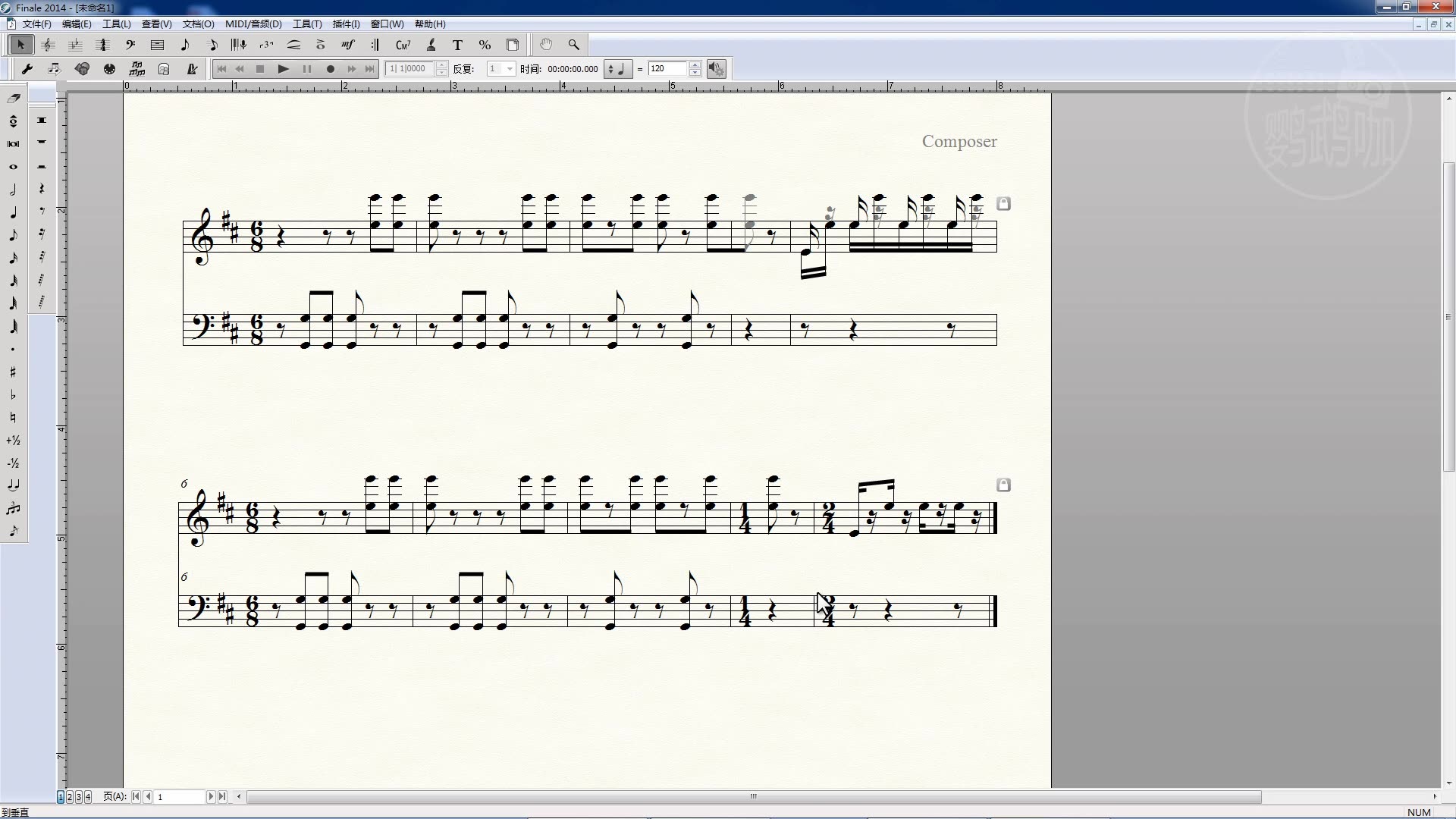Select the Repeat tool icon
Screen dimensions: 1456x819
[375, 45]
